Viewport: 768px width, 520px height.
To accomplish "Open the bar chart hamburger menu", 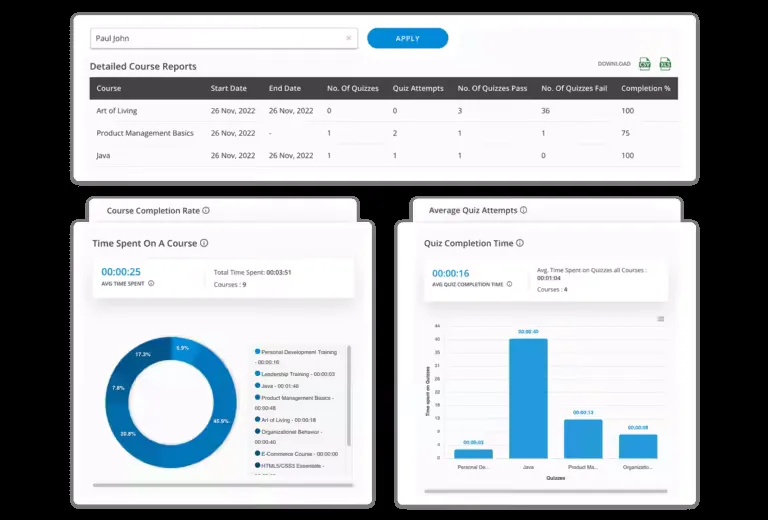I will pos(660,319).
